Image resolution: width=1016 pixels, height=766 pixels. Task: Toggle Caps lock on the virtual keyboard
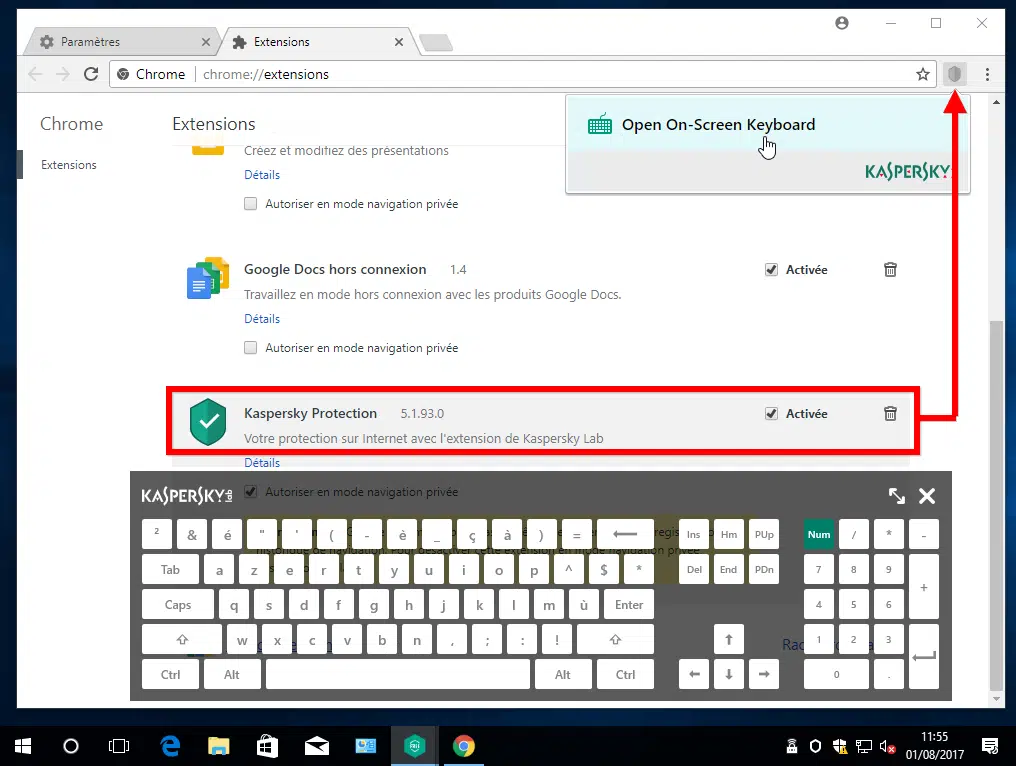point(178,605)
